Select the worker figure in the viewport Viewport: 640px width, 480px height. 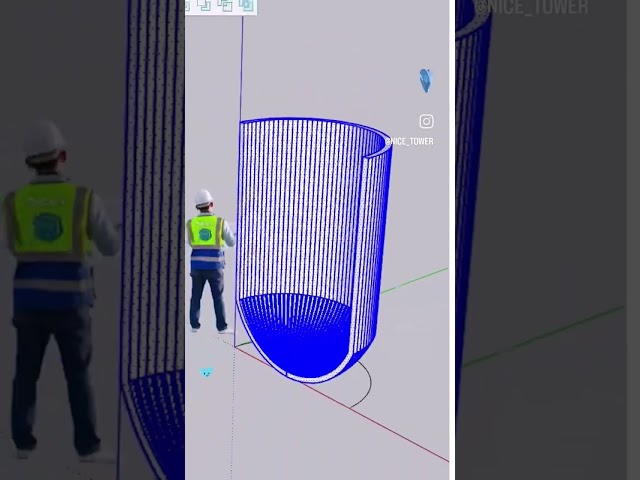pos(210,261)
